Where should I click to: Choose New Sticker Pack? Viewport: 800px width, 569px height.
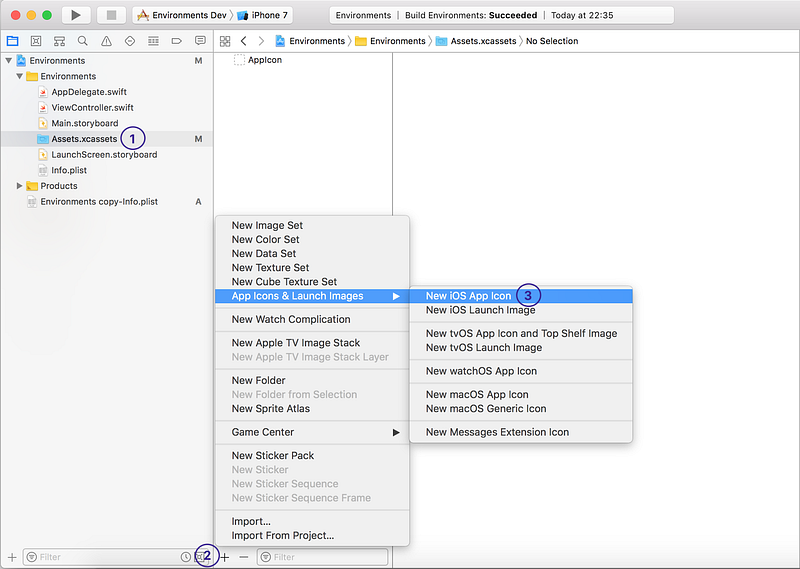[312, 456]
